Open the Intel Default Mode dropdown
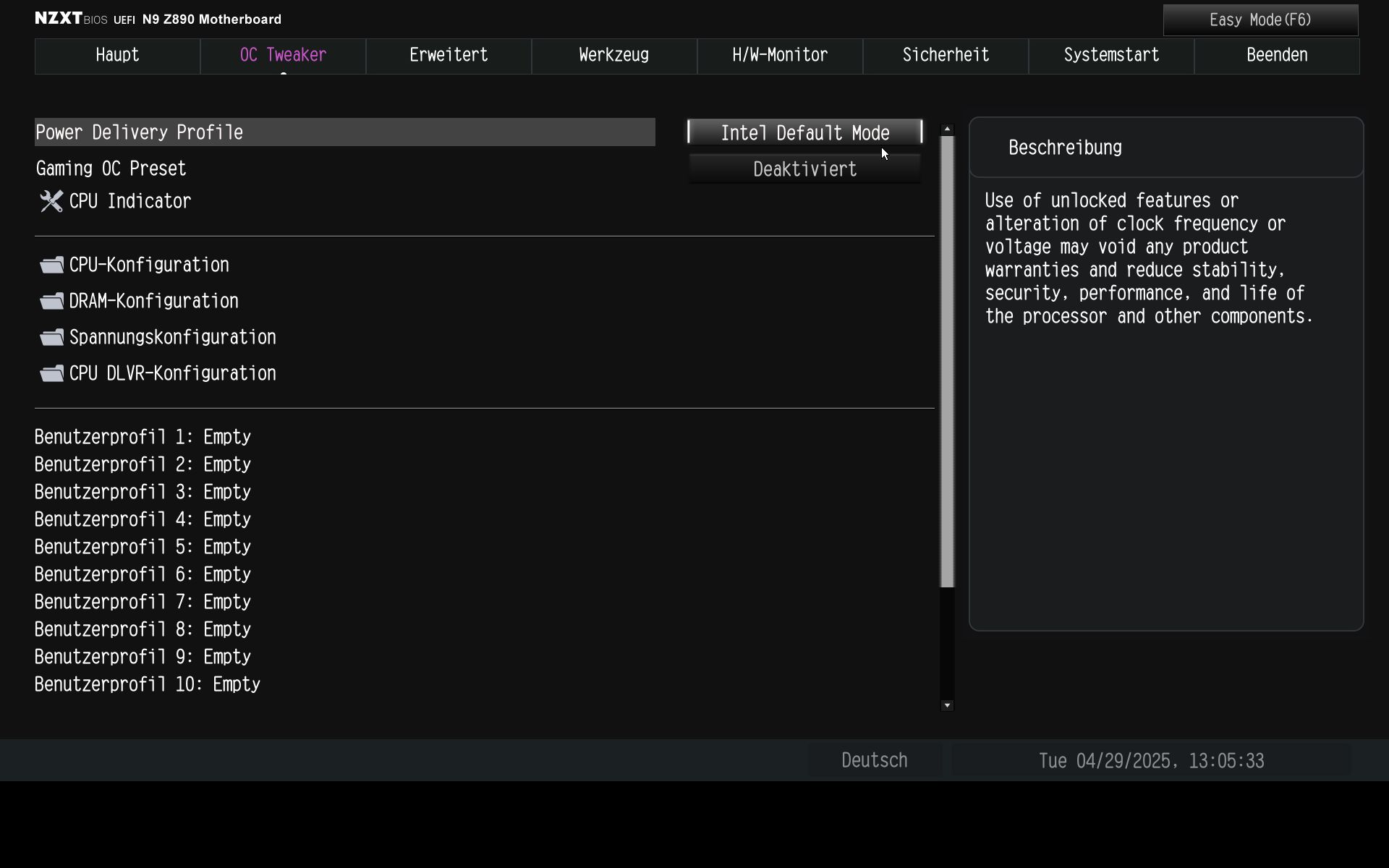This screenshot has height=868, width=1389. (804, 132)
